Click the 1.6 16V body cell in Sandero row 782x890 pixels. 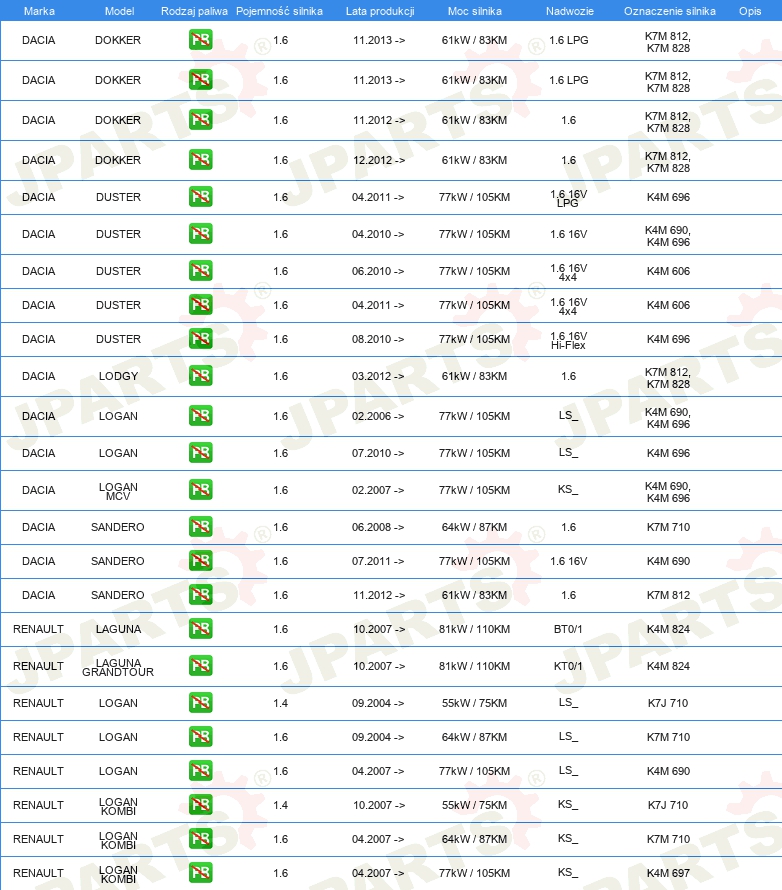coord(568,561)
